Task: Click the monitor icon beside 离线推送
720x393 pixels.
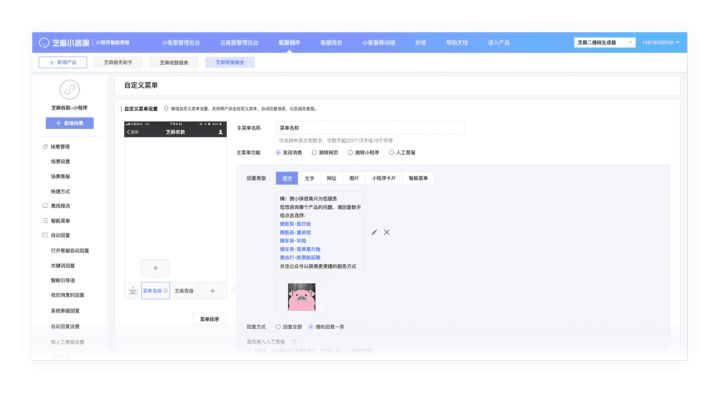Action: (x=45, y=206)
